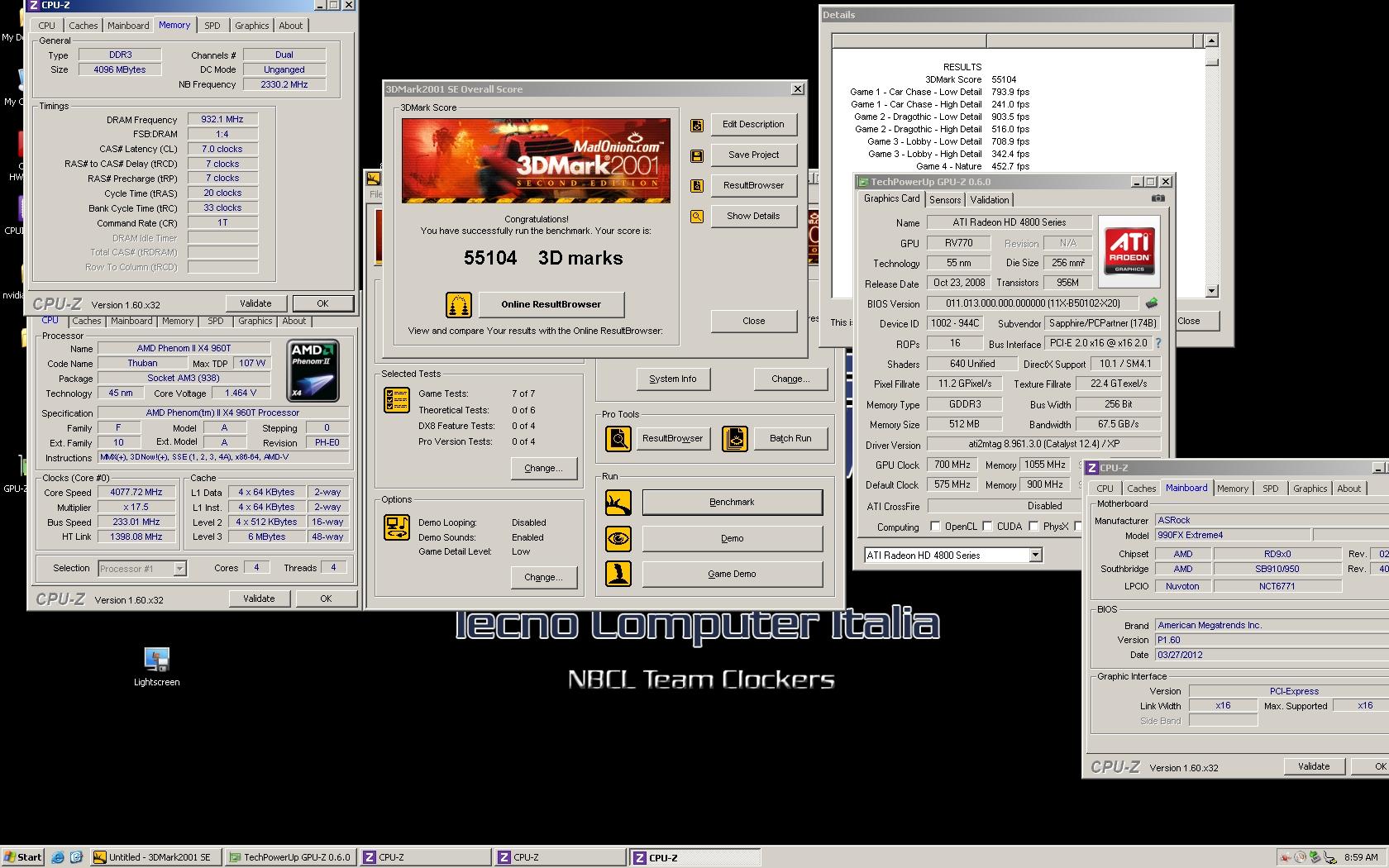The image size is (1389, 868).
Task: Click the GPU-Z BIOS save chip icon
Action: (1152, 303)
